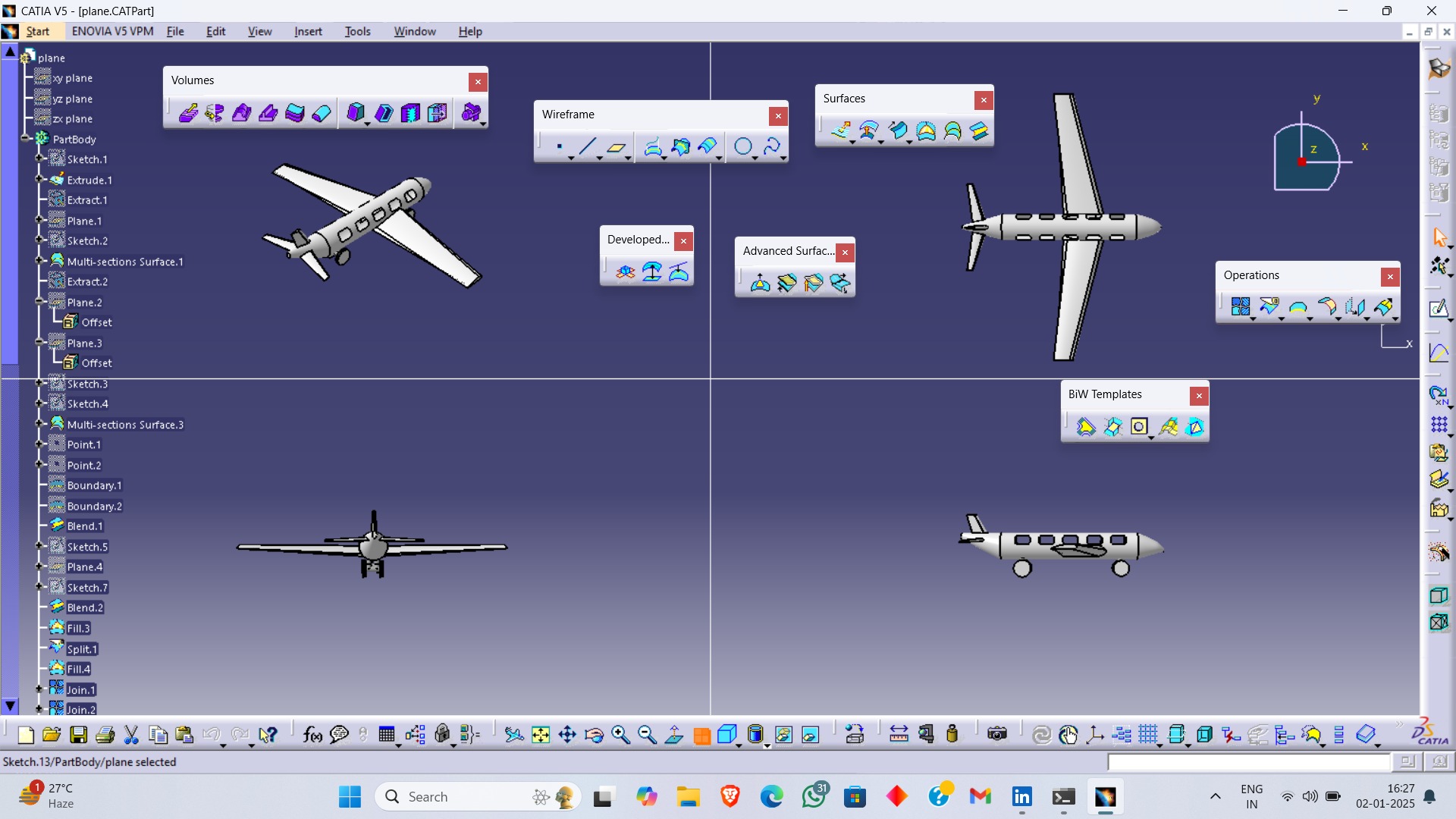The height and width of the screenshot is (819, 1456).
Task: Select the Plane tool in Wireframe toolbar
Action: 616,146
